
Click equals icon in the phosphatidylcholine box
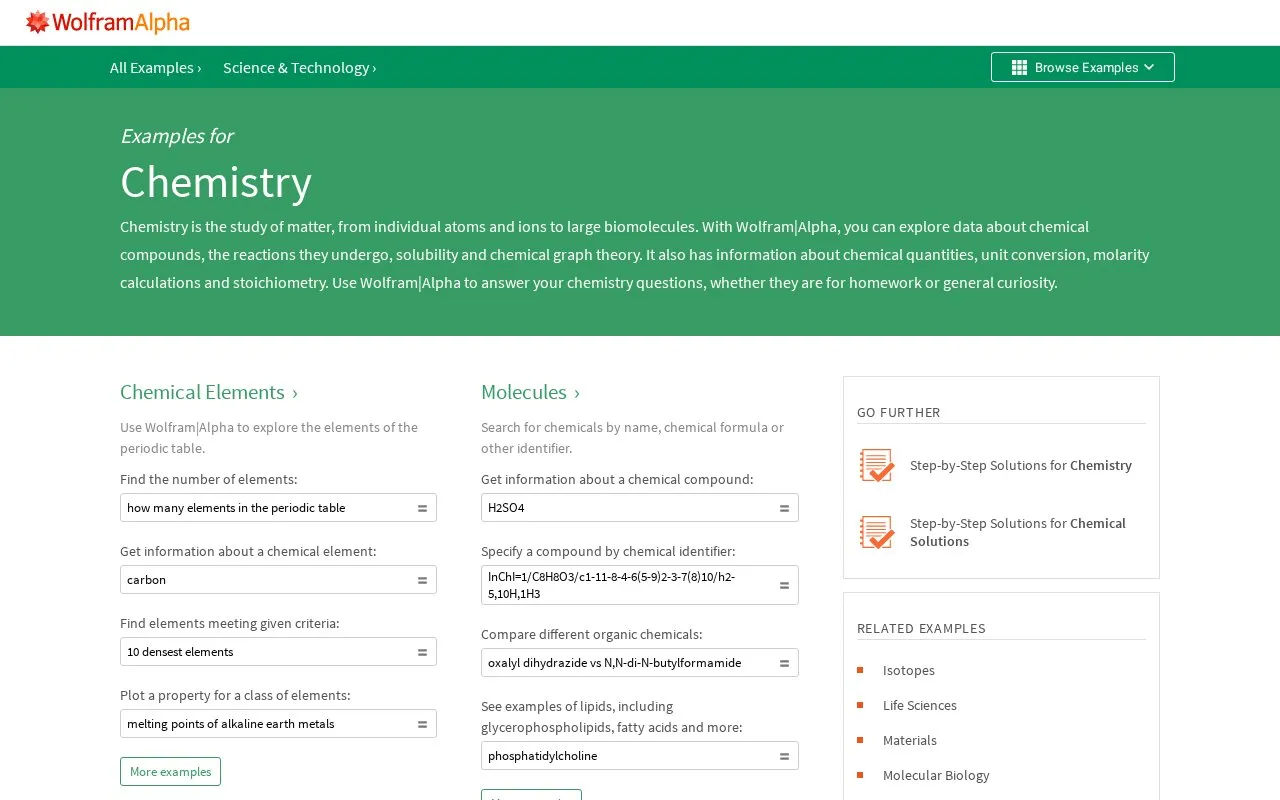click(x=784, y=756)
